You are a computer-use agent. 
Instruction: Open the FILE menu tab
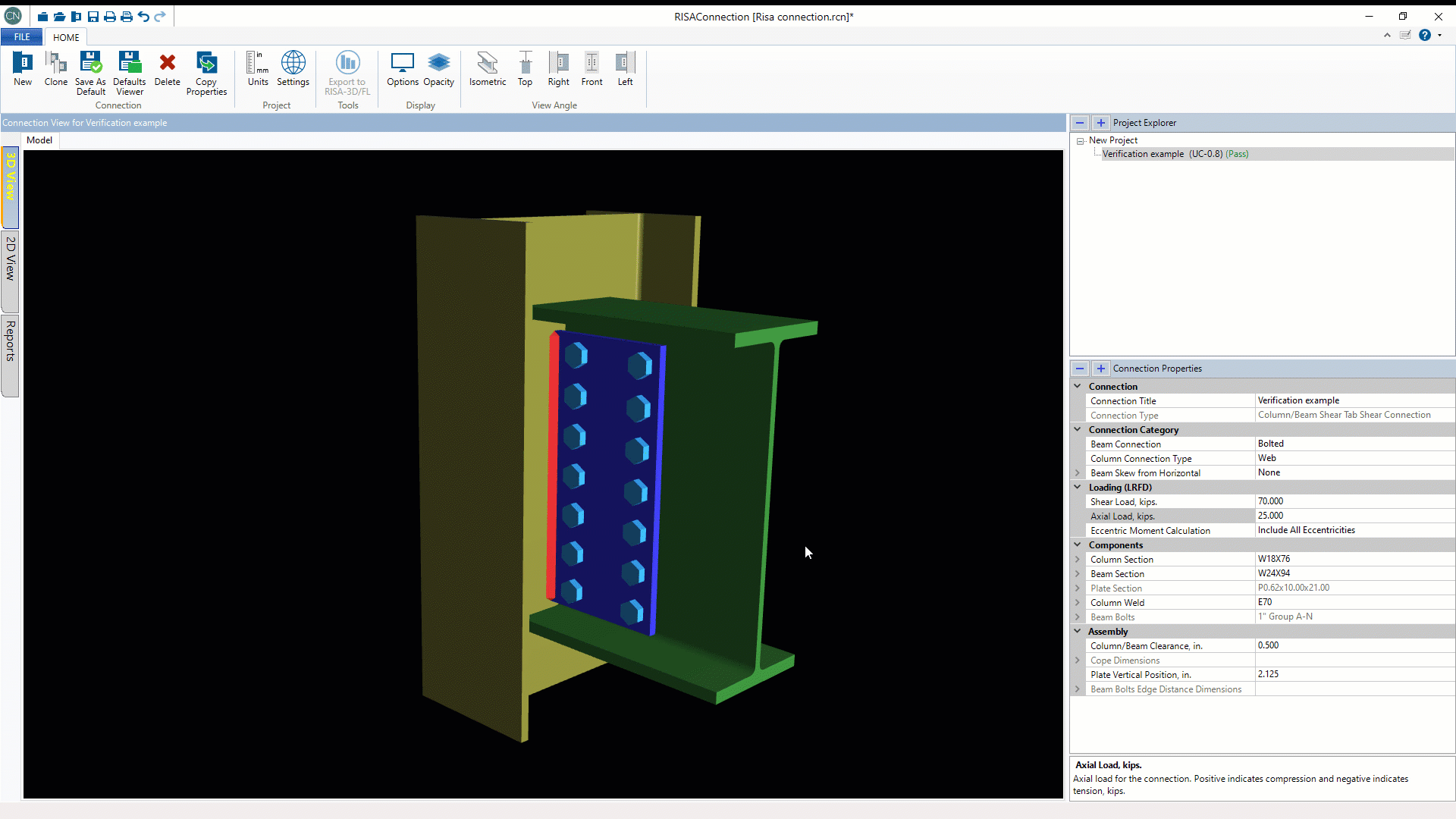[x=22, y=37]
